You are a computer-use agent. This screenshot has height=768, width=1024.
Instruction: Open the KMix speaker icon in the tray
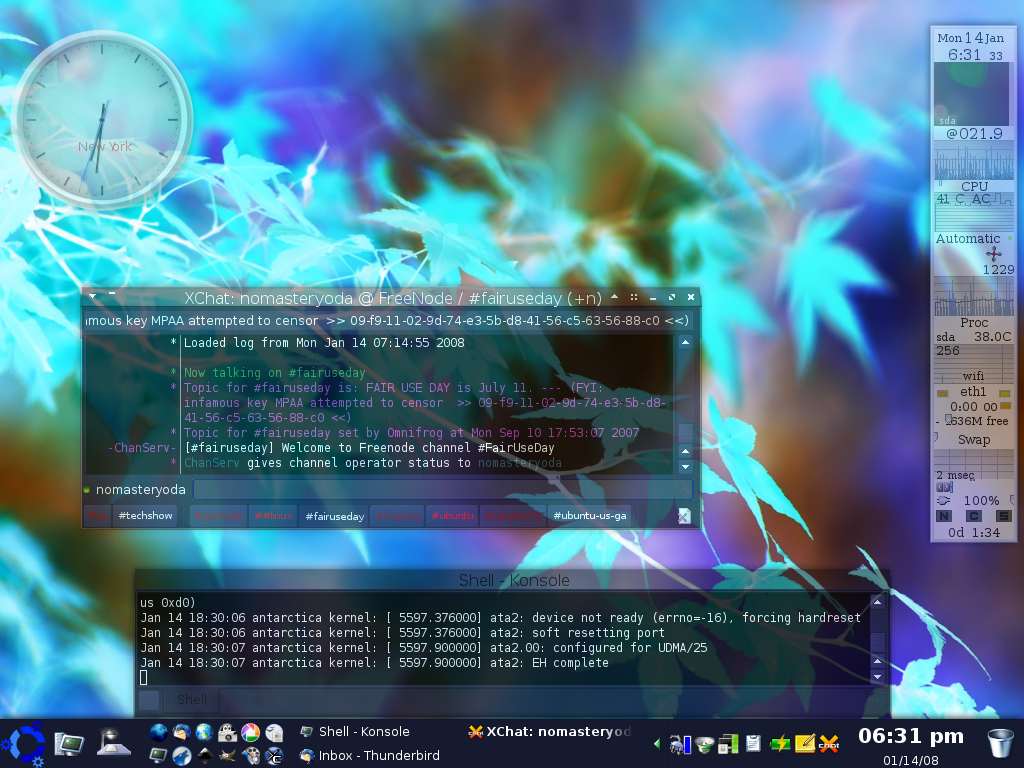(703, 743)
